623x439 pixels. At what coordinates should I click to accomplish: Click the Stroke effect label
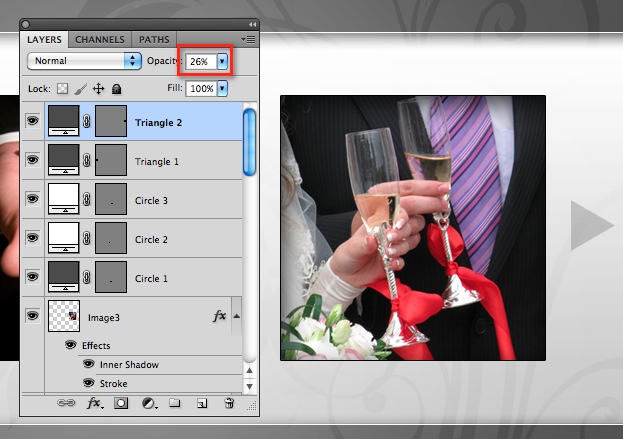tap(114, 384)
